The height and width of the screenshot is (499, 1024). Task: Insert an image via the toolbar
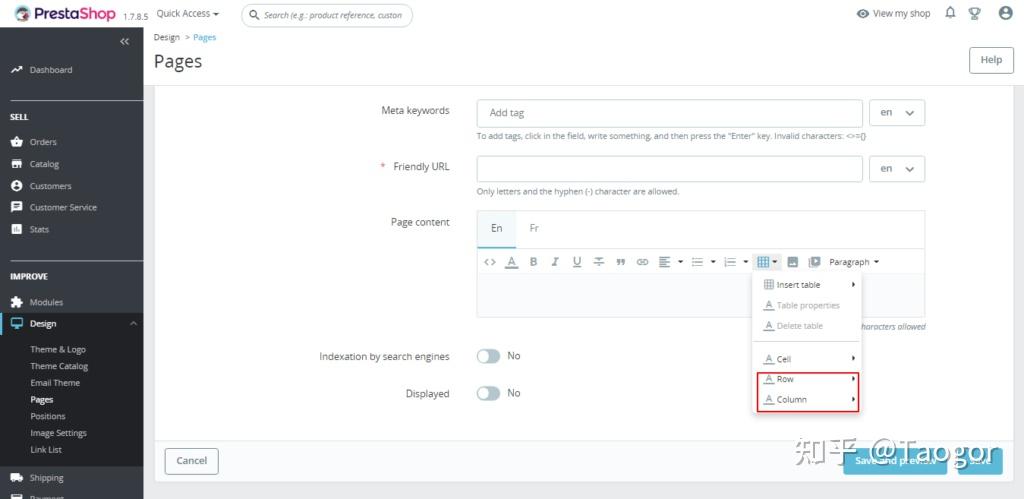(793, 262)
